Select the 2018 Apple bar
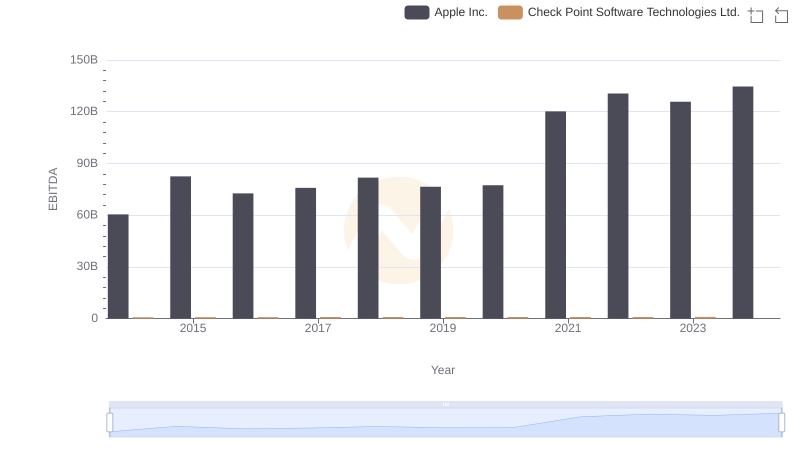This screenshot has height=461, width=800. (368, 248)
